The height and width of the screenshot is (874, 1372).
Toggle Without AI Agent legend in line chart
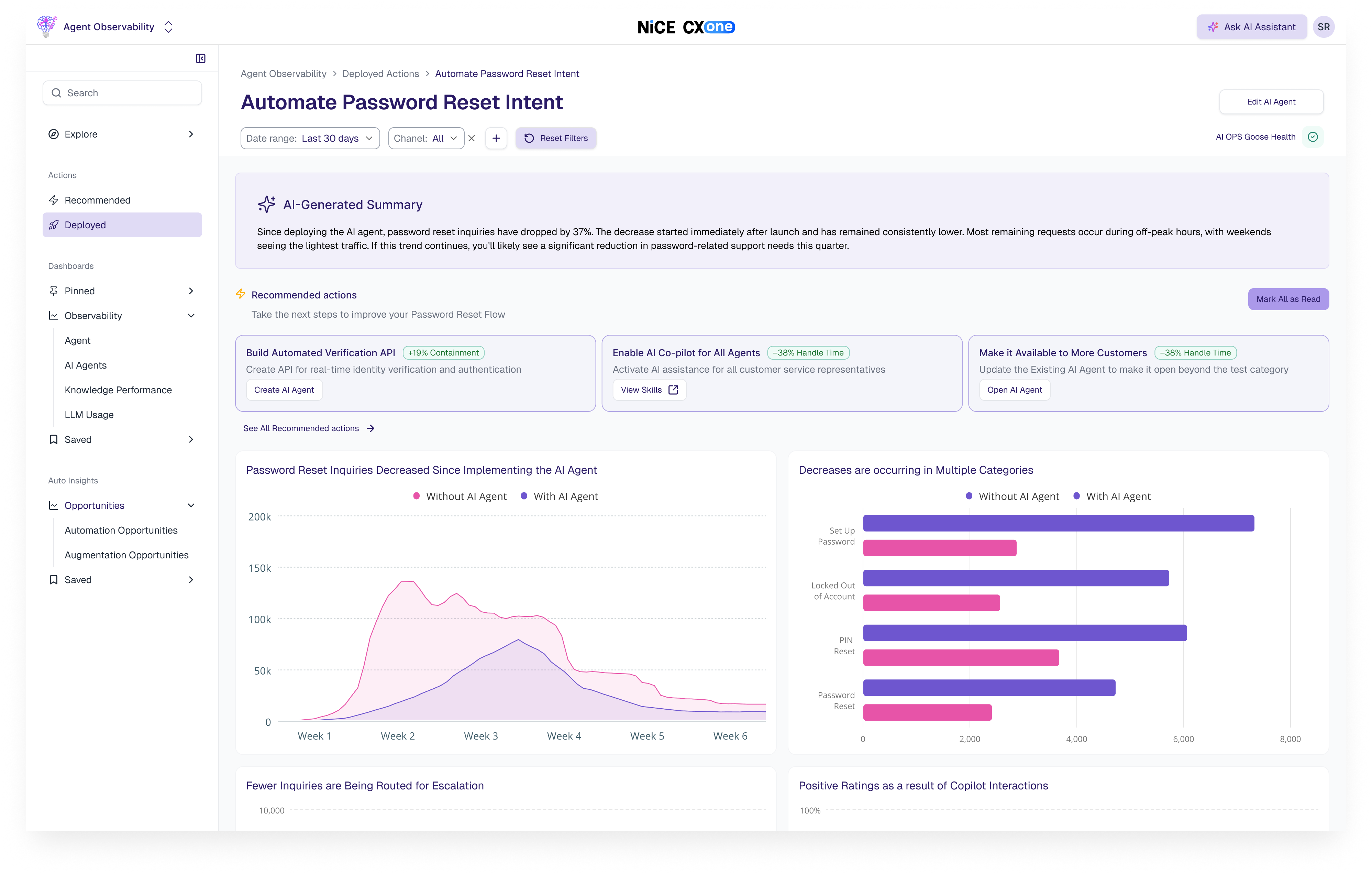[460, 496]
